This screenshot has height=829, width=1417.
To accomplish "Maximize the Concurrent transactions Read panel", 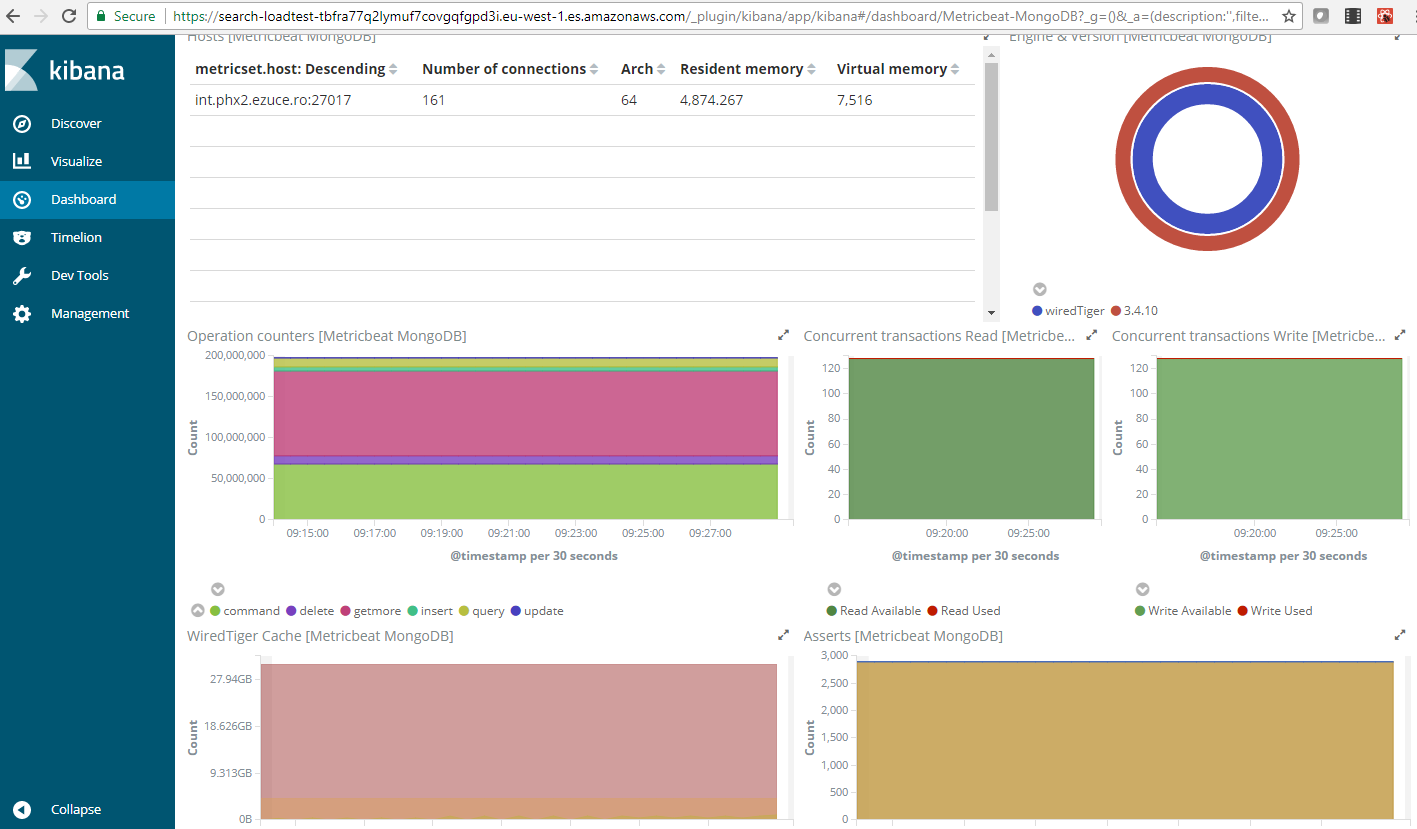I will (1092, 335).
